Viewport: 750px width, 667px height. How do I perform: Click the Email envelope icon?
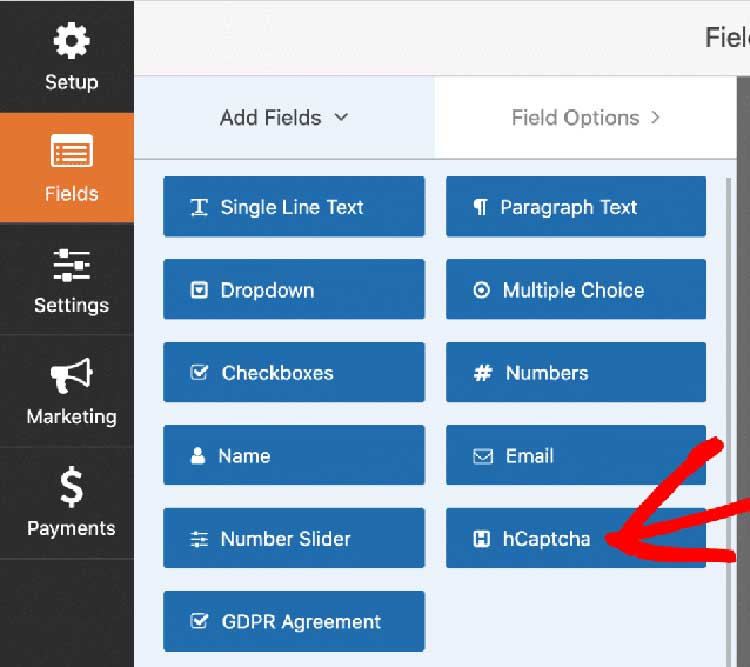[x=483, y=456]
